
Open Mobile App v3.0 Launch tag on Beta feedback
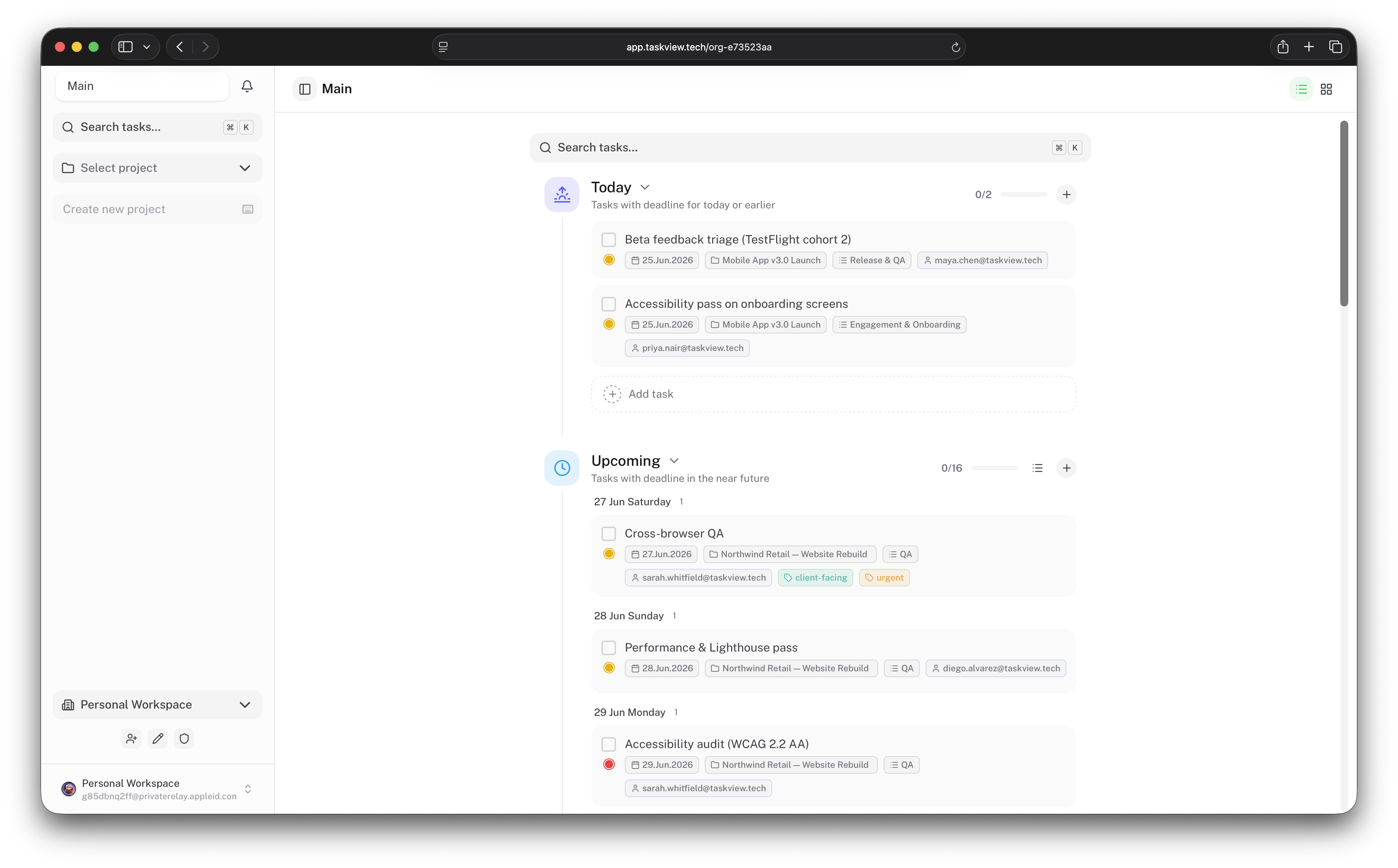tap(766, 260)
